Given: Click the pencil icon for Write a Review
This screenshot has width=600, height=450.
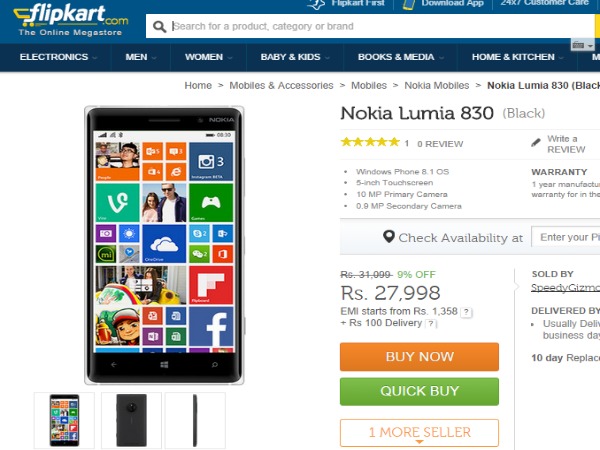Looking at the screenshot, I should (x=536, y=143).
